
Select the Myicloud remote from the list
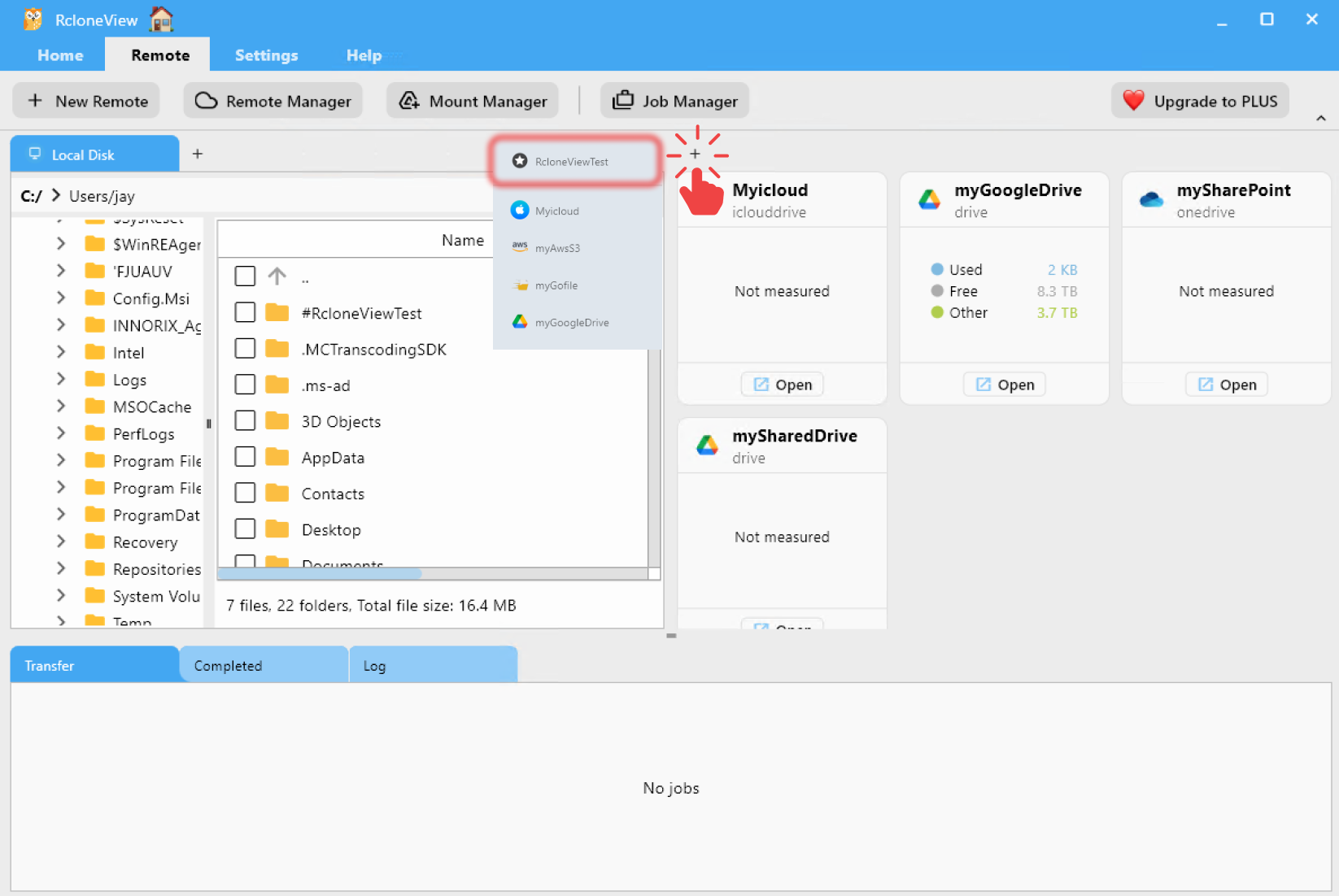click(556, 210)
